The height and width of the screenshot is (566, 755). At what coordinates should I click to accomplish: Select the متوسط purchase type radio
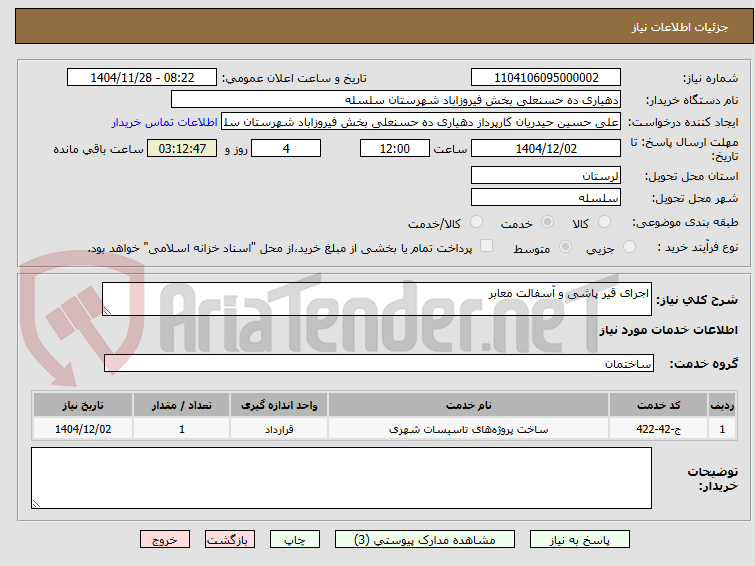[565, 247]
